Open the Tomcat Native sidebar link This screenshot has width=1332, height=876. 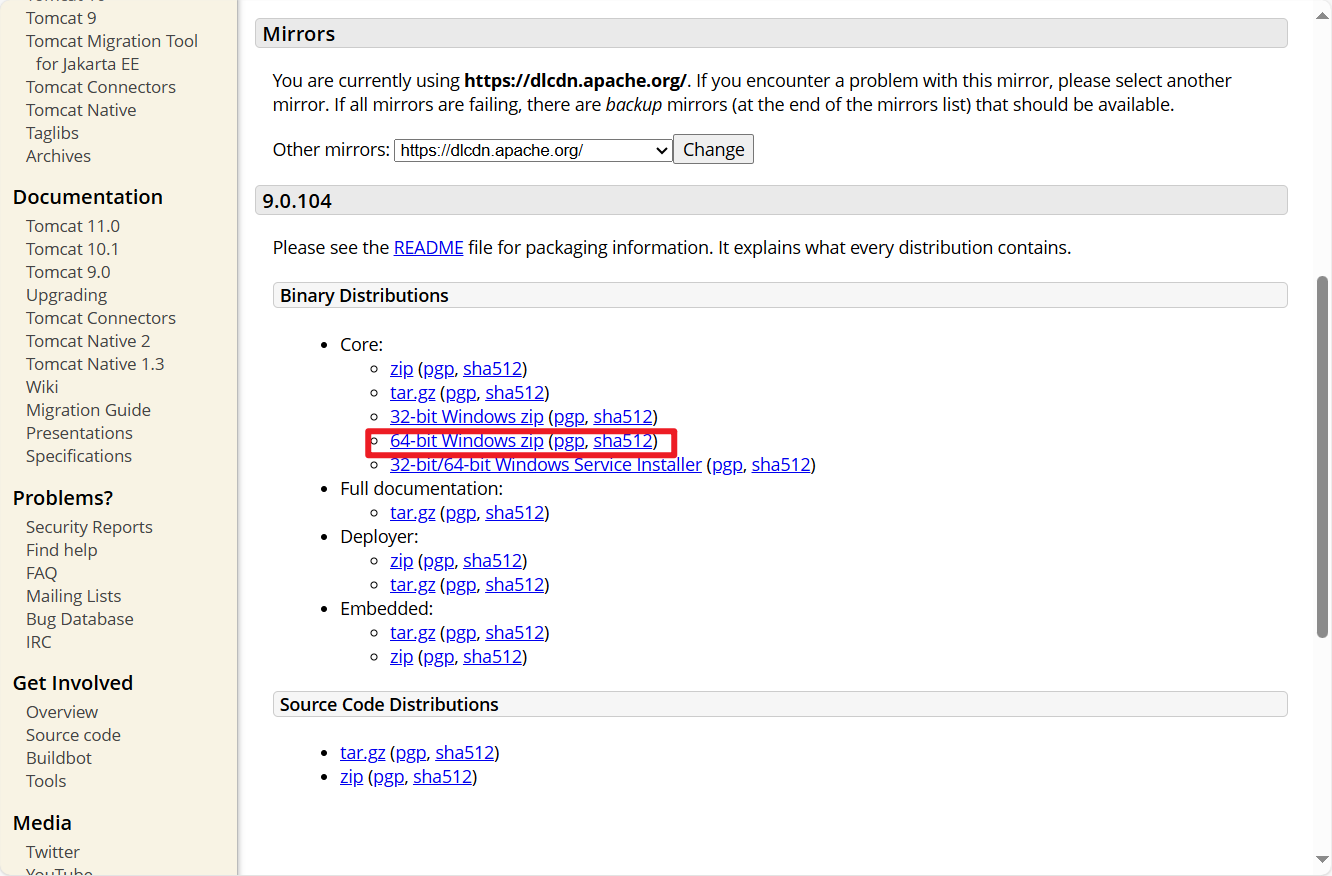[81, 110]
